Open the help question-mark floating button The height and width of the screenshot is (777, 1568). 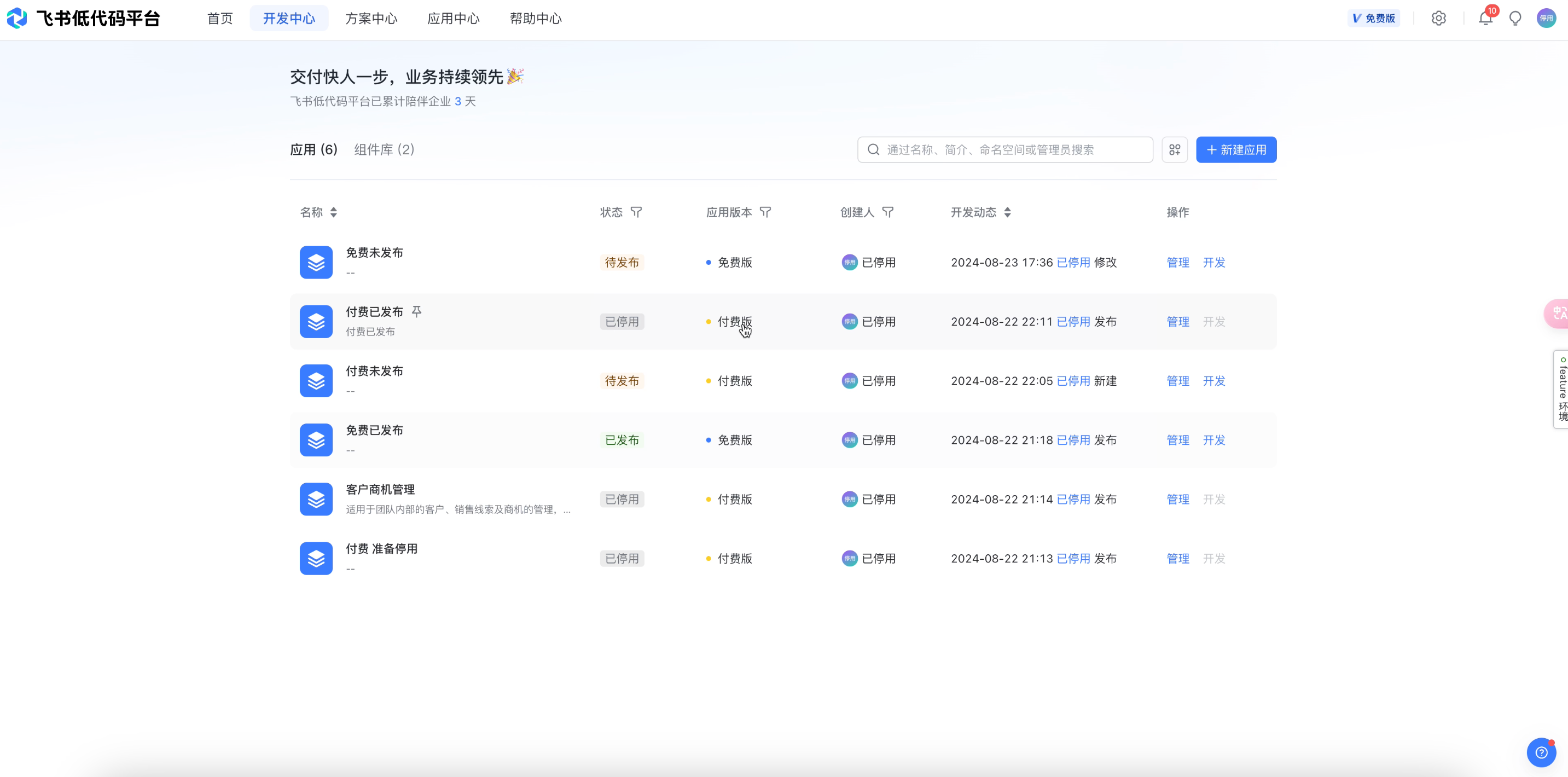click(x=1541, y=752)
